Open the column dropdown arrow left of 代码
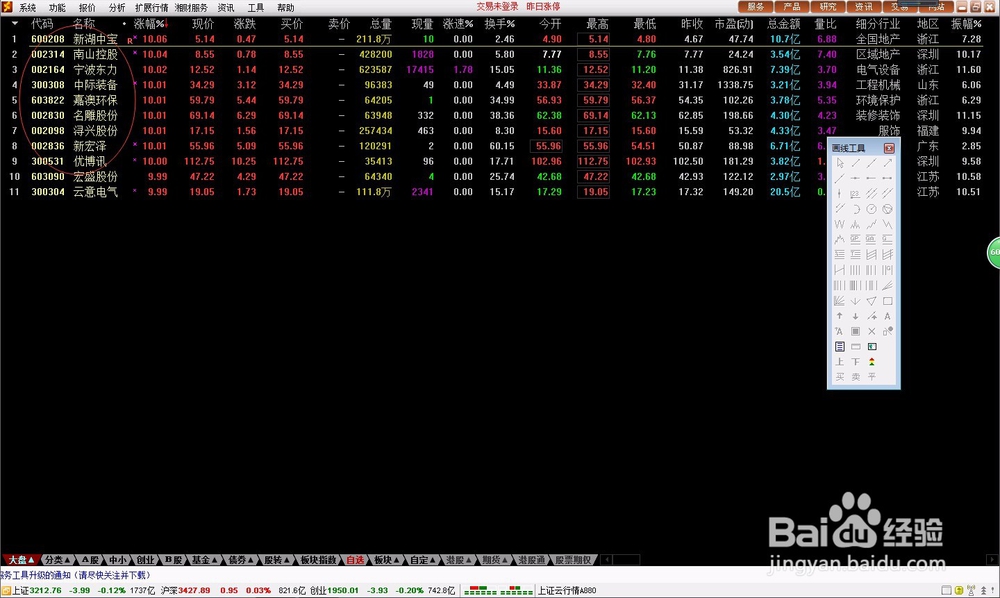The height and width of the screenshot is (598, 1000). 15,24
